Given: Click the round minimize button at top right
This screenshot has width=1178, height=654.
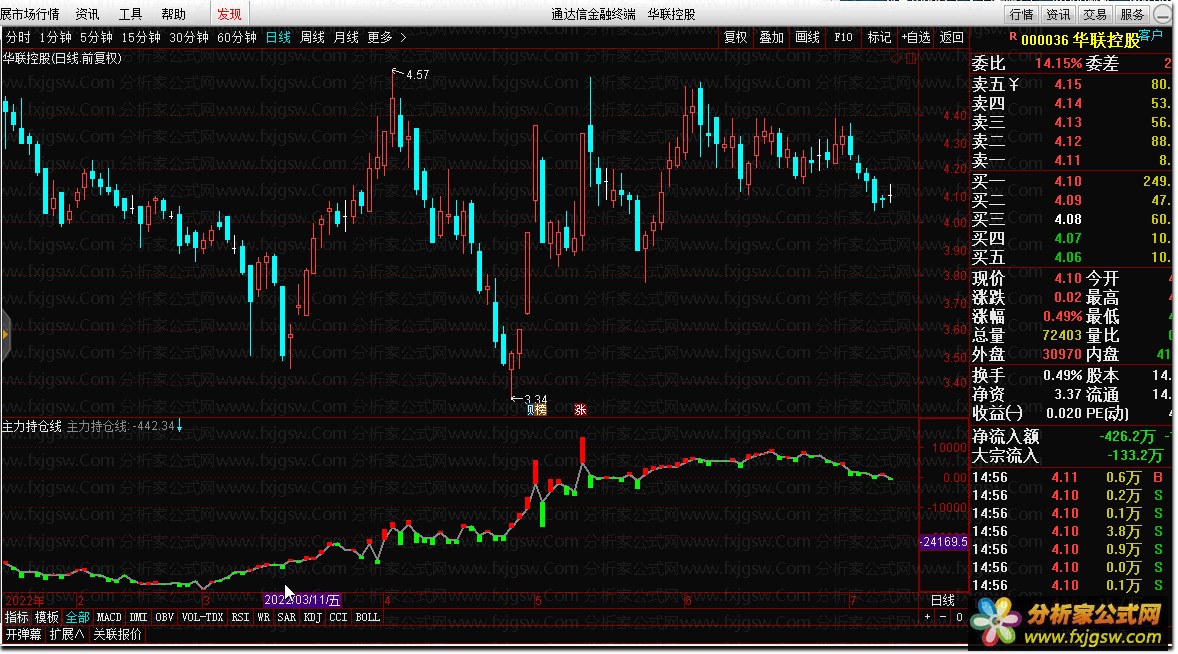Looking at the screenshot, I should [1163, 14].
